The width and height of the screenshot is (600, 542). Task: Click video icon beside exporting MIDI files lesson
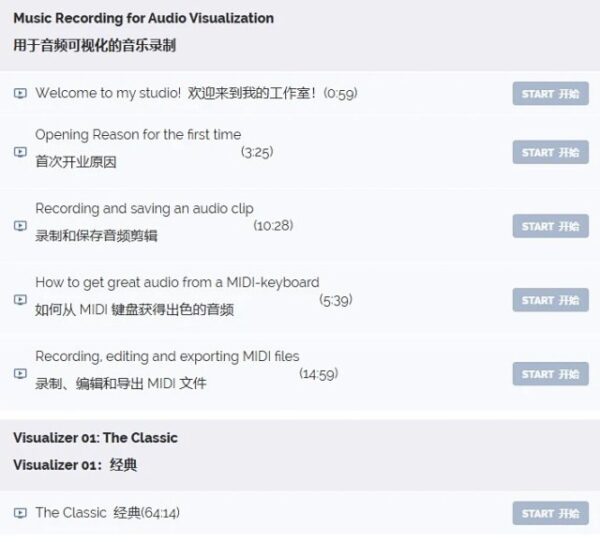pyautogui.click(x=20, y=374)
